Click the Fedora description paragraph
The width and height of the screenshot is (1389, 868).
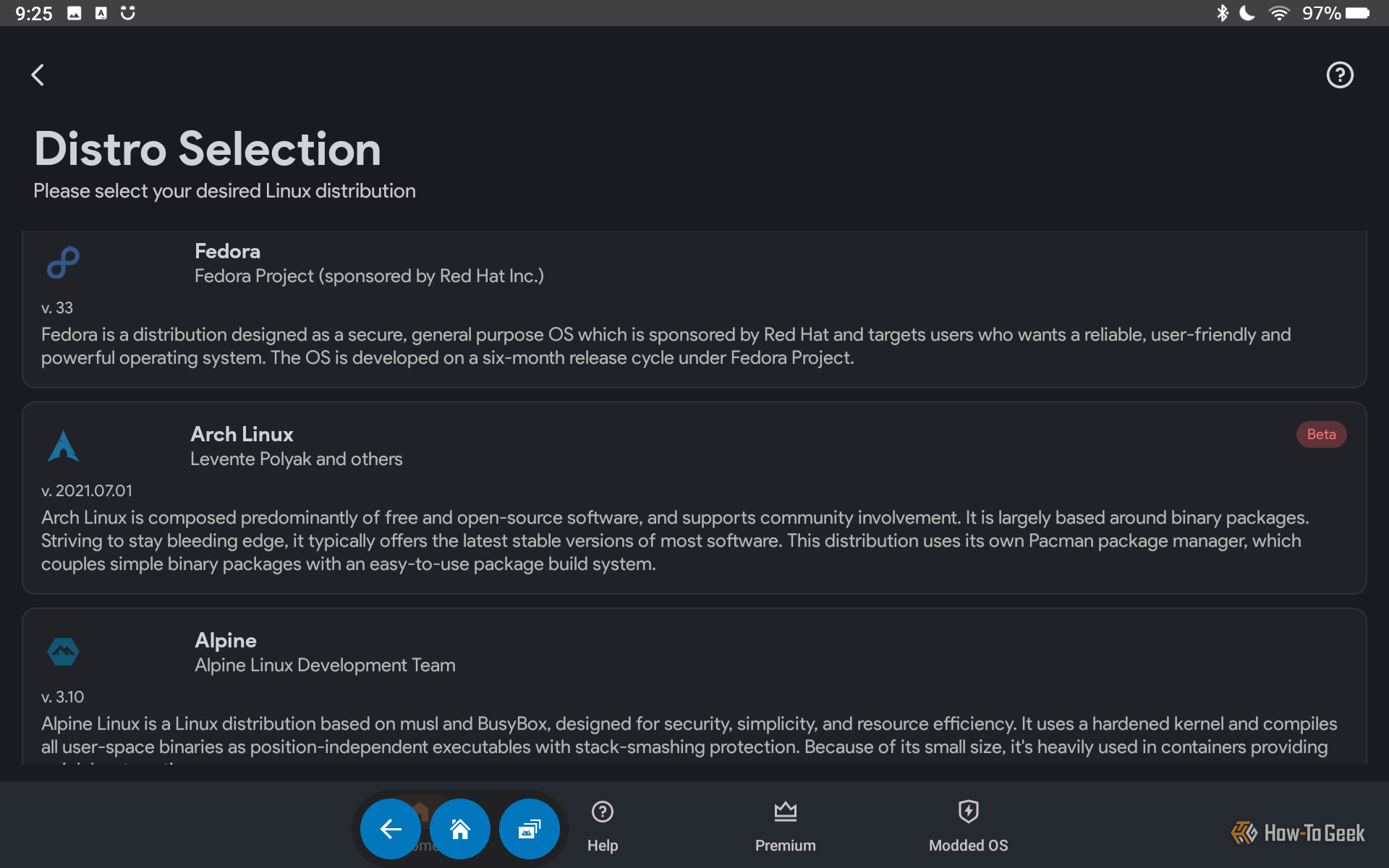point(666,346)
